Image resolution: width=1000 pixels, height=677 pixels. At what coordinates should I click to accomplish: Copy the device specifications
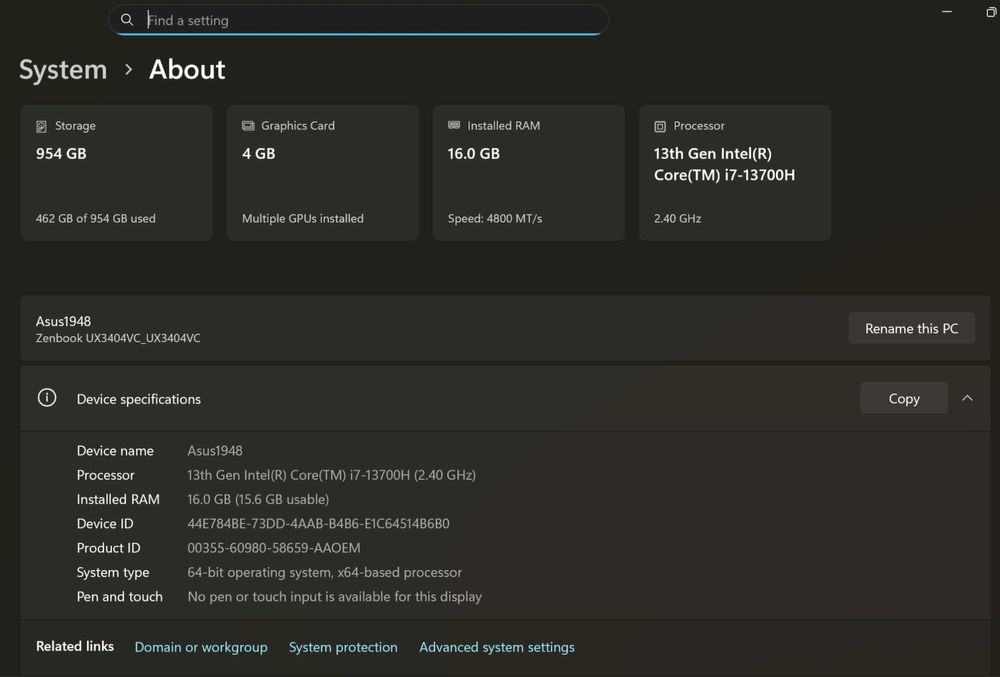click(x=904, y=398)
